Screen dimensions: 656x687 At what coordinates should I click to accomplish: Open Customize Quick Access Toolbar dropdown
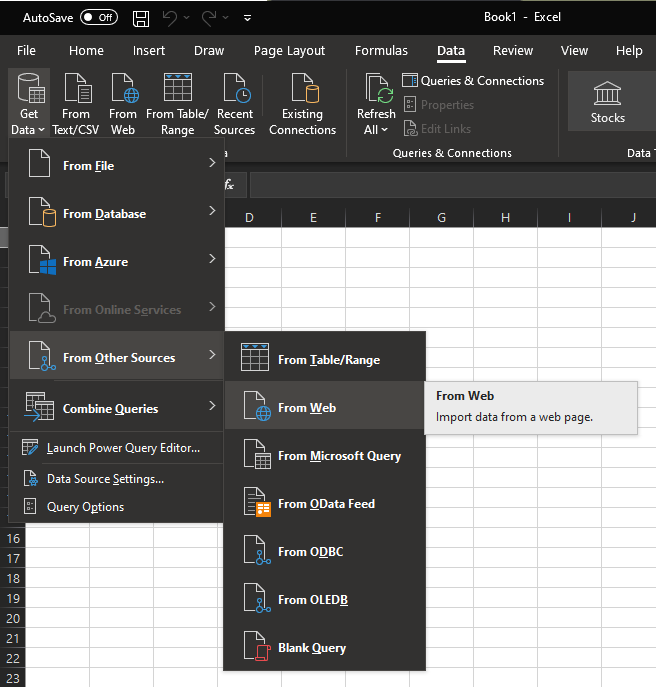tap(248, 18)
